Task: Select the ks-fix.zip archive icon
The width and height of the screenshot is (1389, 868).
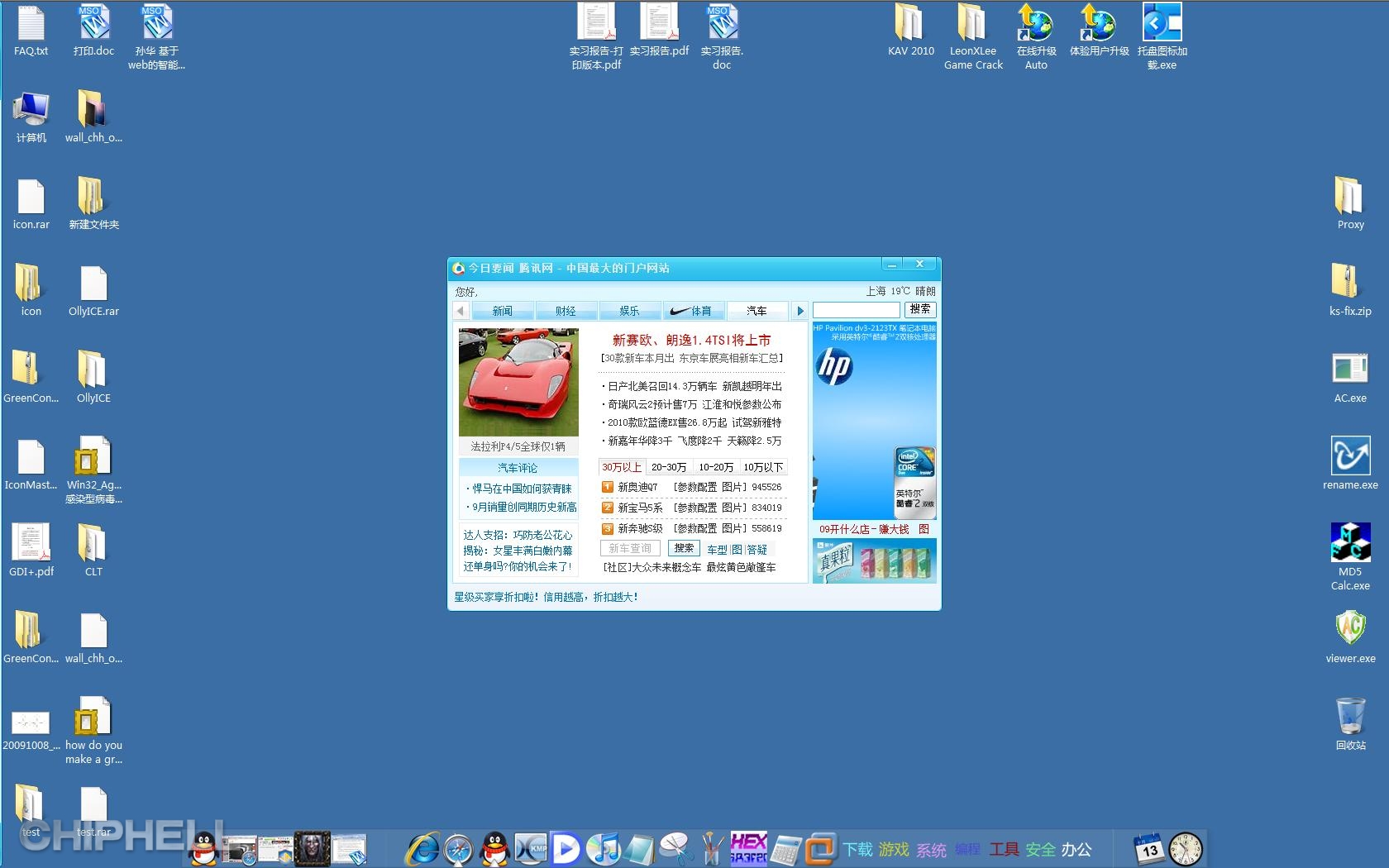Action: point(1350,289)
